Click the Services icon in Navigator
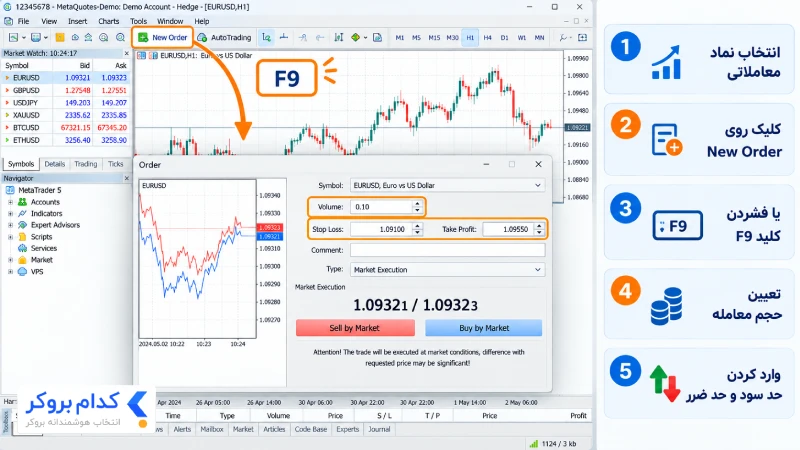The height and width of the screenshot is (450, 800). (x=22, y=248)
